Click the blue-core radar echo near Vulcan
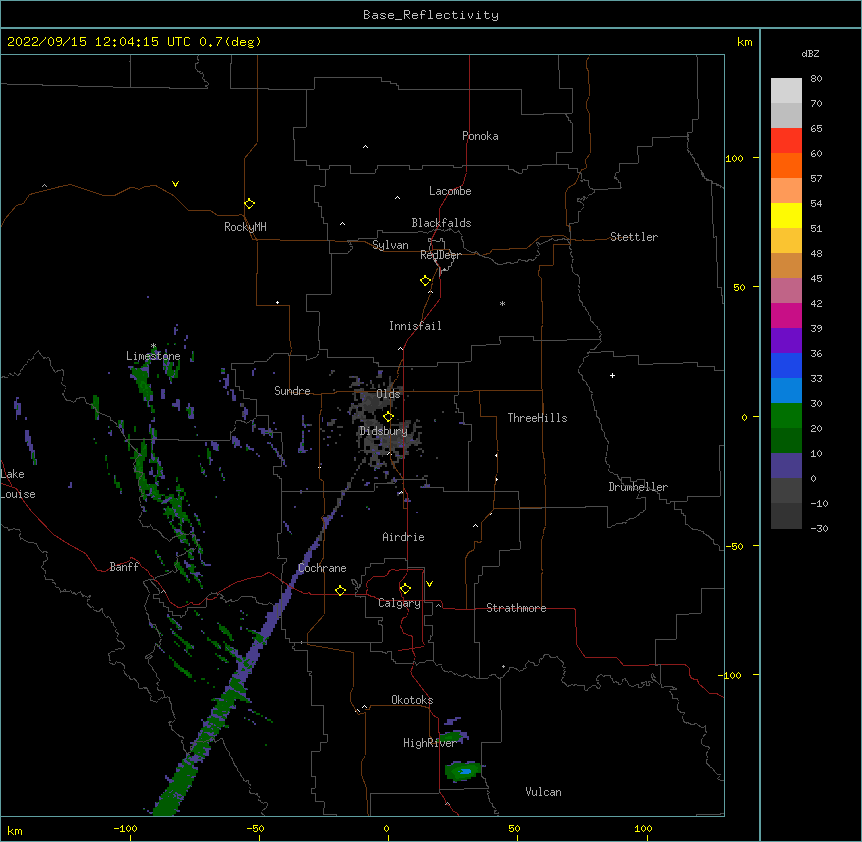Viewport: 862px width, 842px height. [x=463, y=771]
